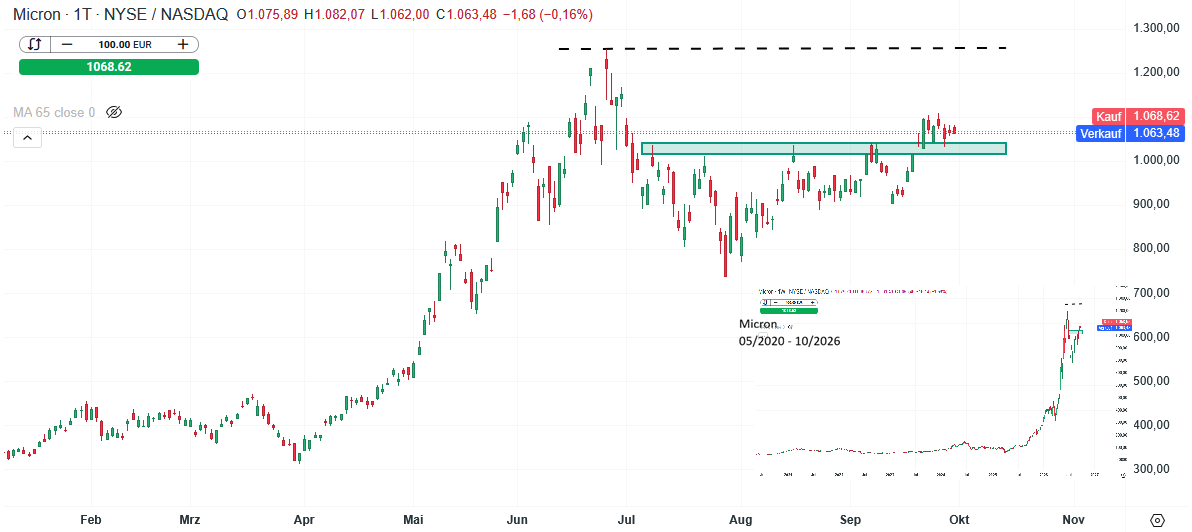Click the 1.300,00 price axis label
This screenshot has width=1192, height=532.
pos(1156,28)
